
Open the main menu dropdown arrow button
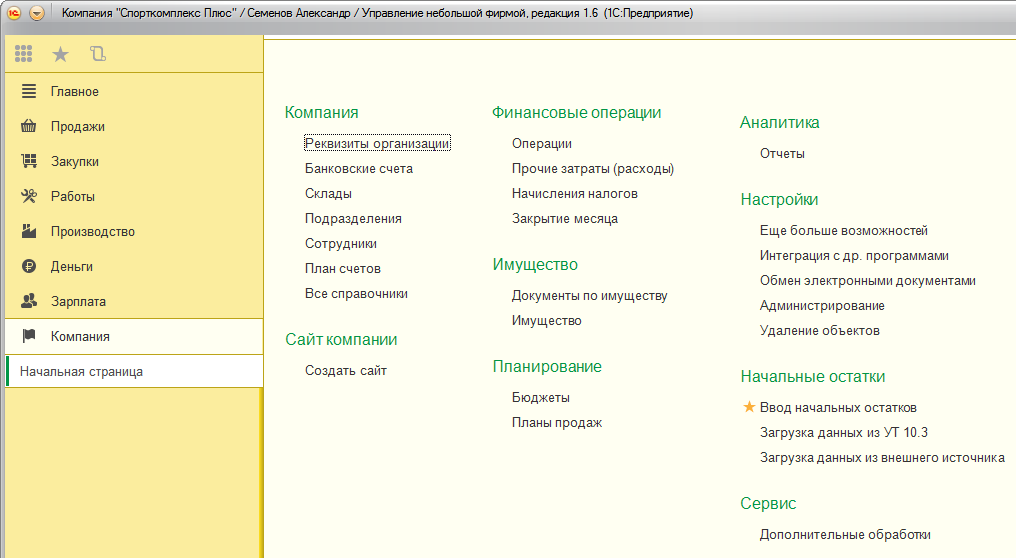coord(37,13)
